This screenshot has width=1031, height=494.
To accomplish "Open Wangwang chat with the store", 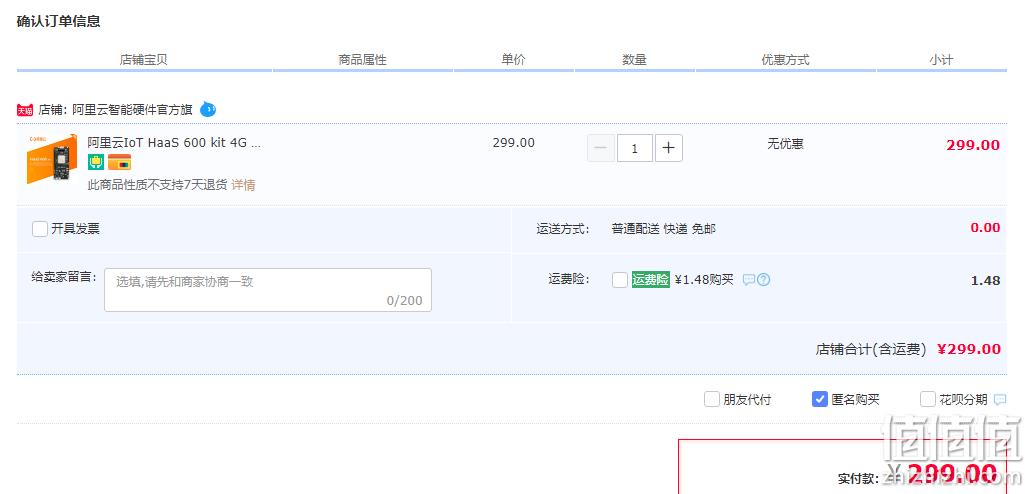I will 208,109.
